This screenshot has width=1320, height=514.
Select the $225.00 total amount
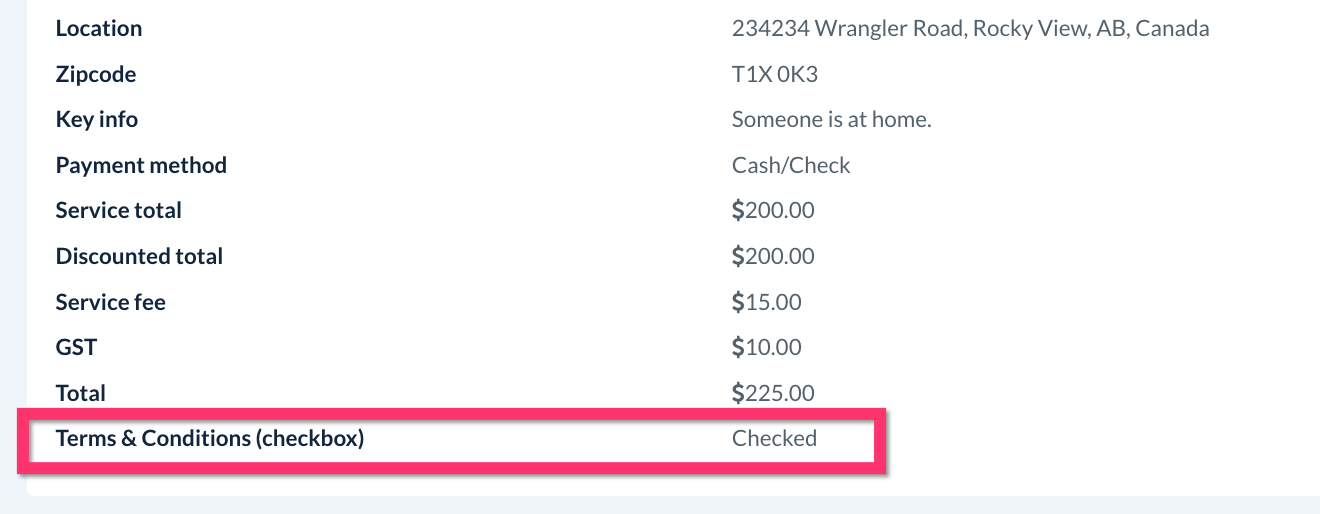pos(773,393)
